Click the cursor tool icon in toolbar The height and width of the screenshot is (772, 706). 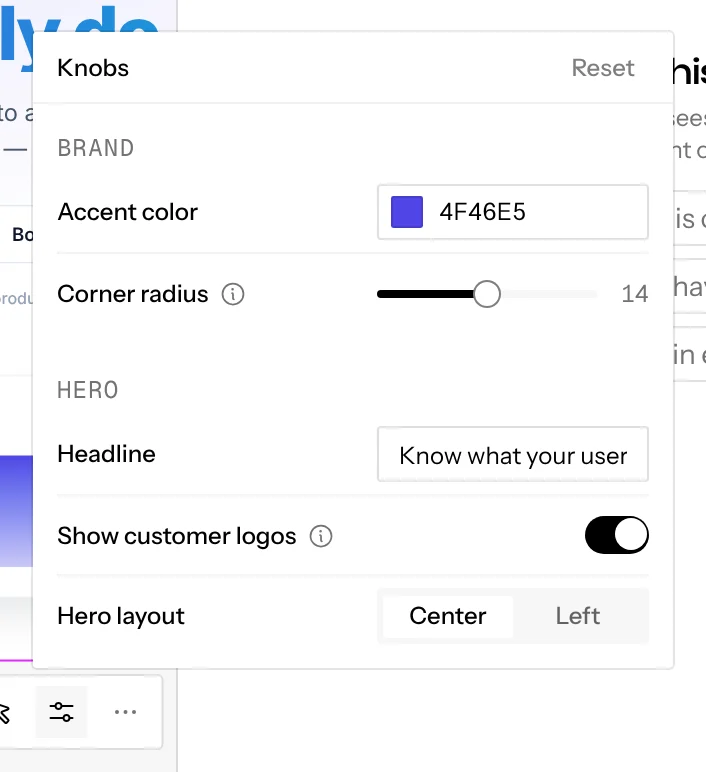coord(4,713)
